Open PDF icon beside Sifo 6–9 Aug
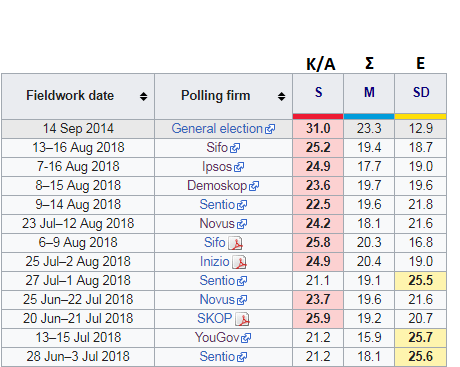Screen dimensions: 460x367 point(235,243)
